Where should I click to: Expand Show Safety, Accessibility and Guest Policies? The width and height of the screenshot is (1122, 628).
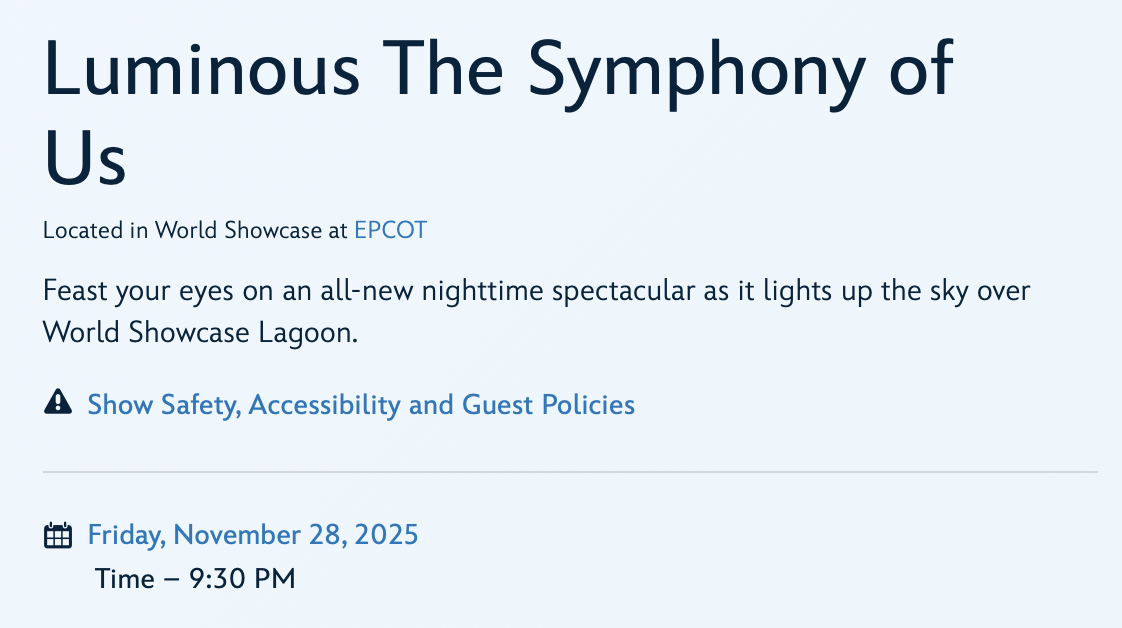tap(361, 404)
